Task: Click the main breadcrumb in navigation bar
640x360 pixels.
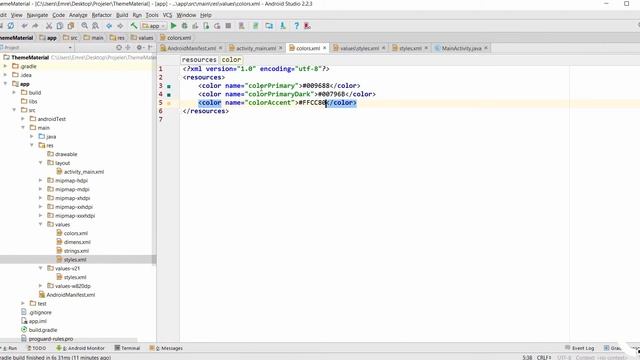Action: 94,38
